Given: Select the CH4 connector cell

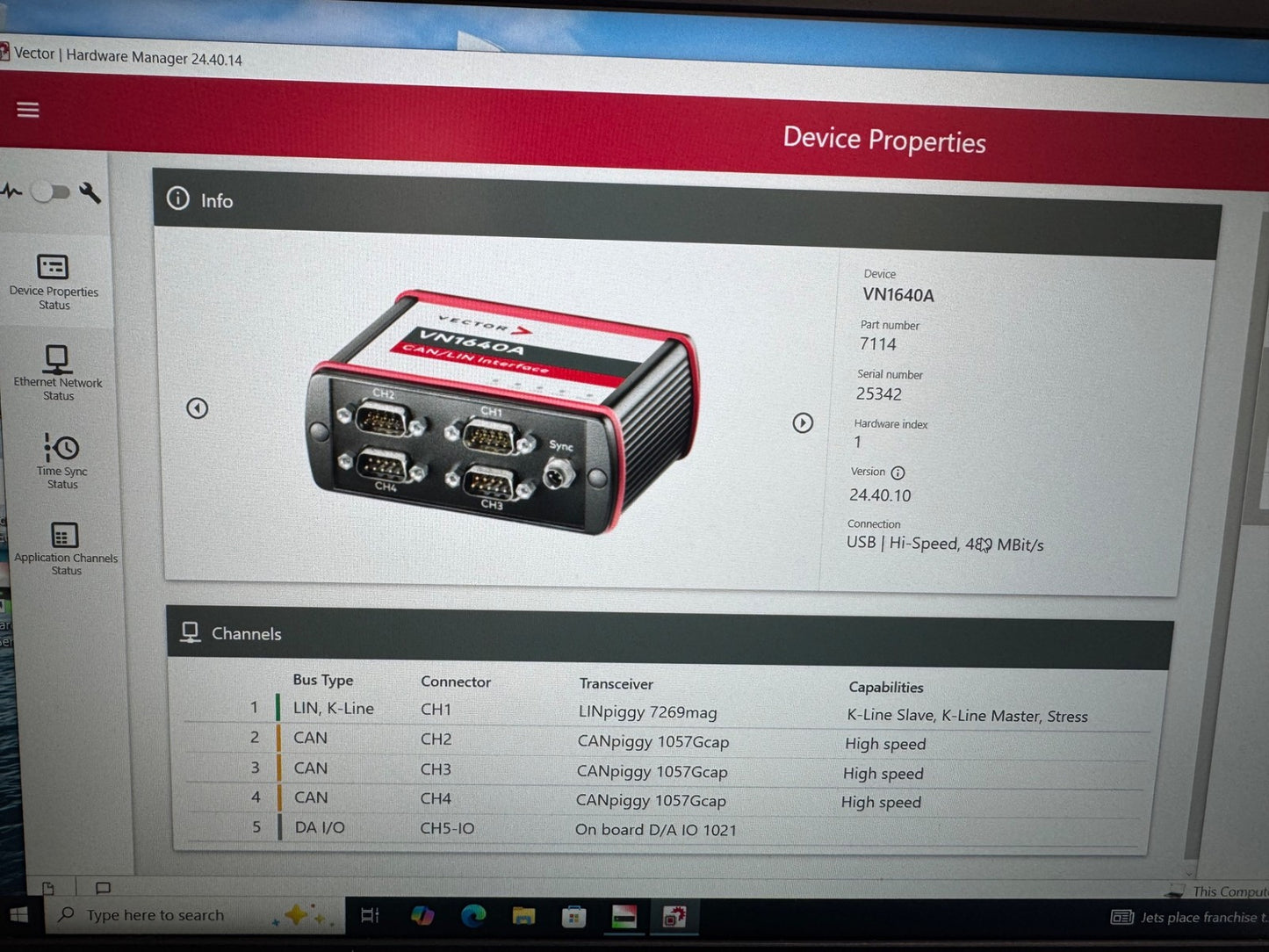Looking at the screenshot, I should click(x=436, y=798).
